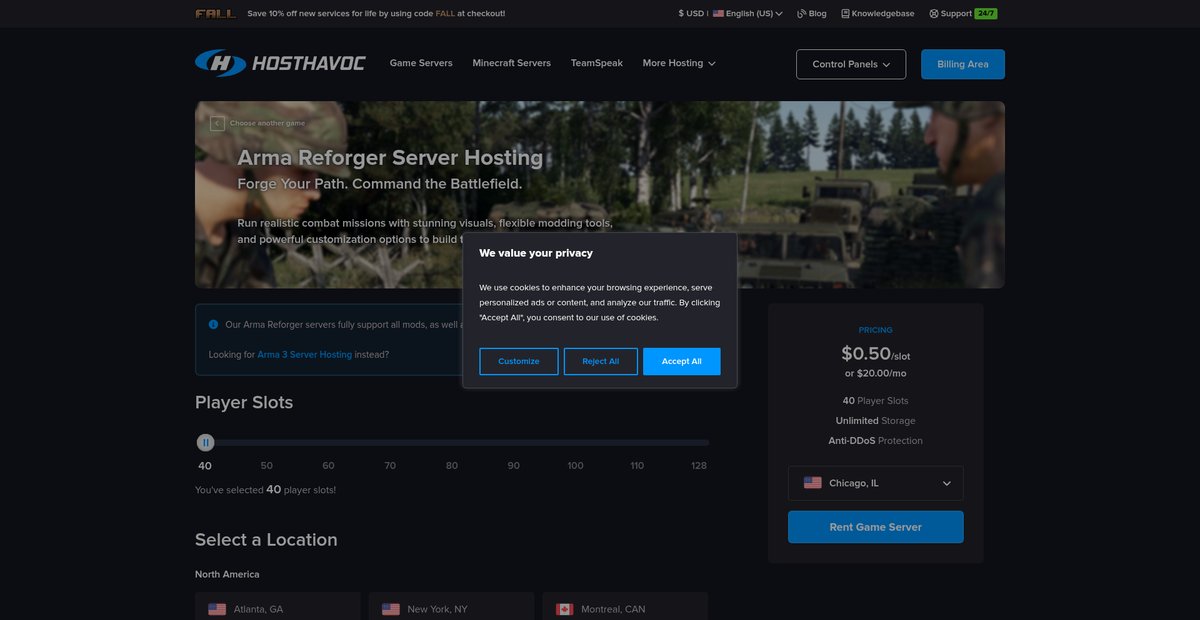Open the Chicago, IL location dropdown
Screen dimensions: 1200x620
point(876,483)
